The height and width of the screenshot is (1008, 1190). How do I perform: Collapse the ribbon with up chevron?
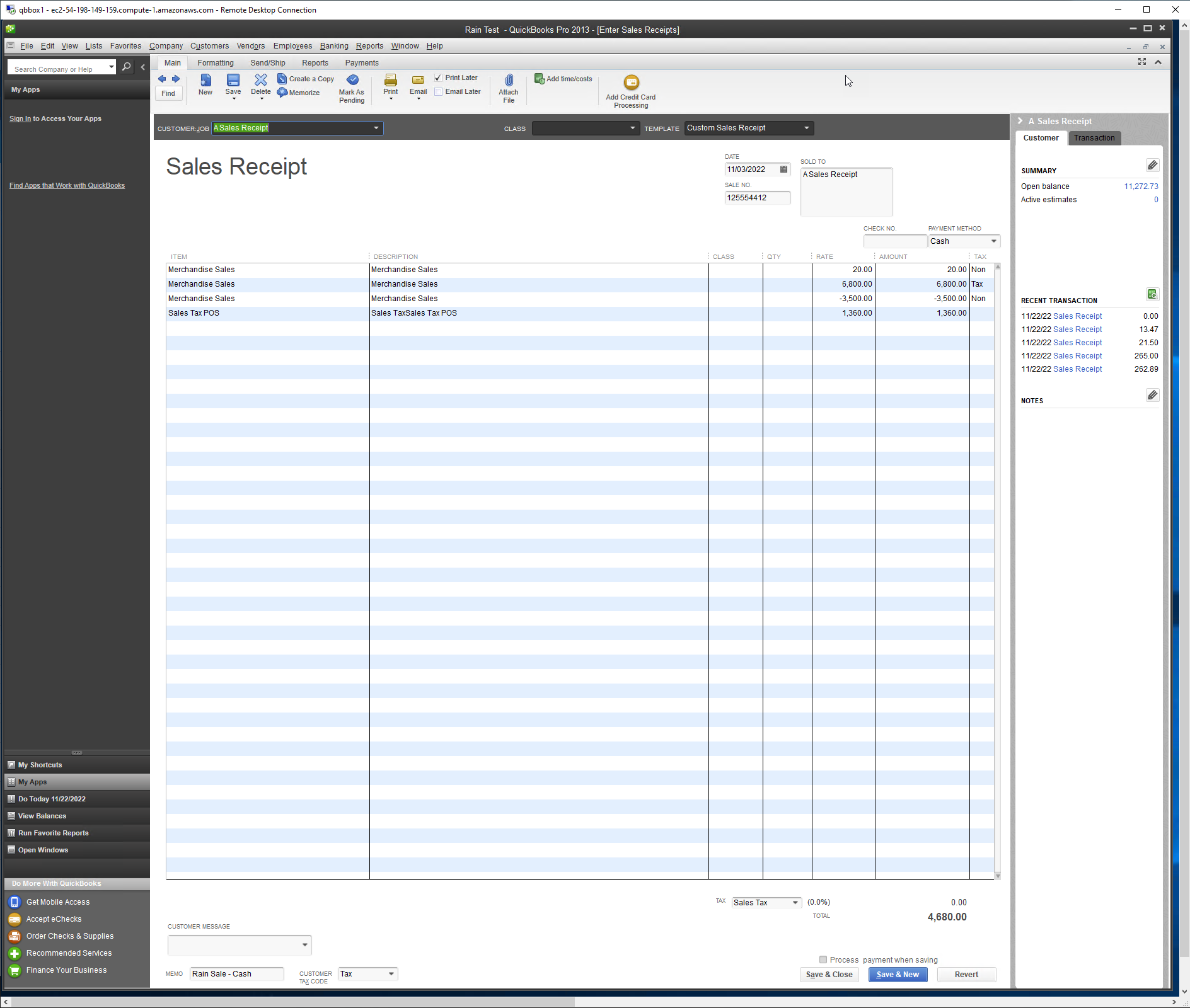(x=1158, y=62)
